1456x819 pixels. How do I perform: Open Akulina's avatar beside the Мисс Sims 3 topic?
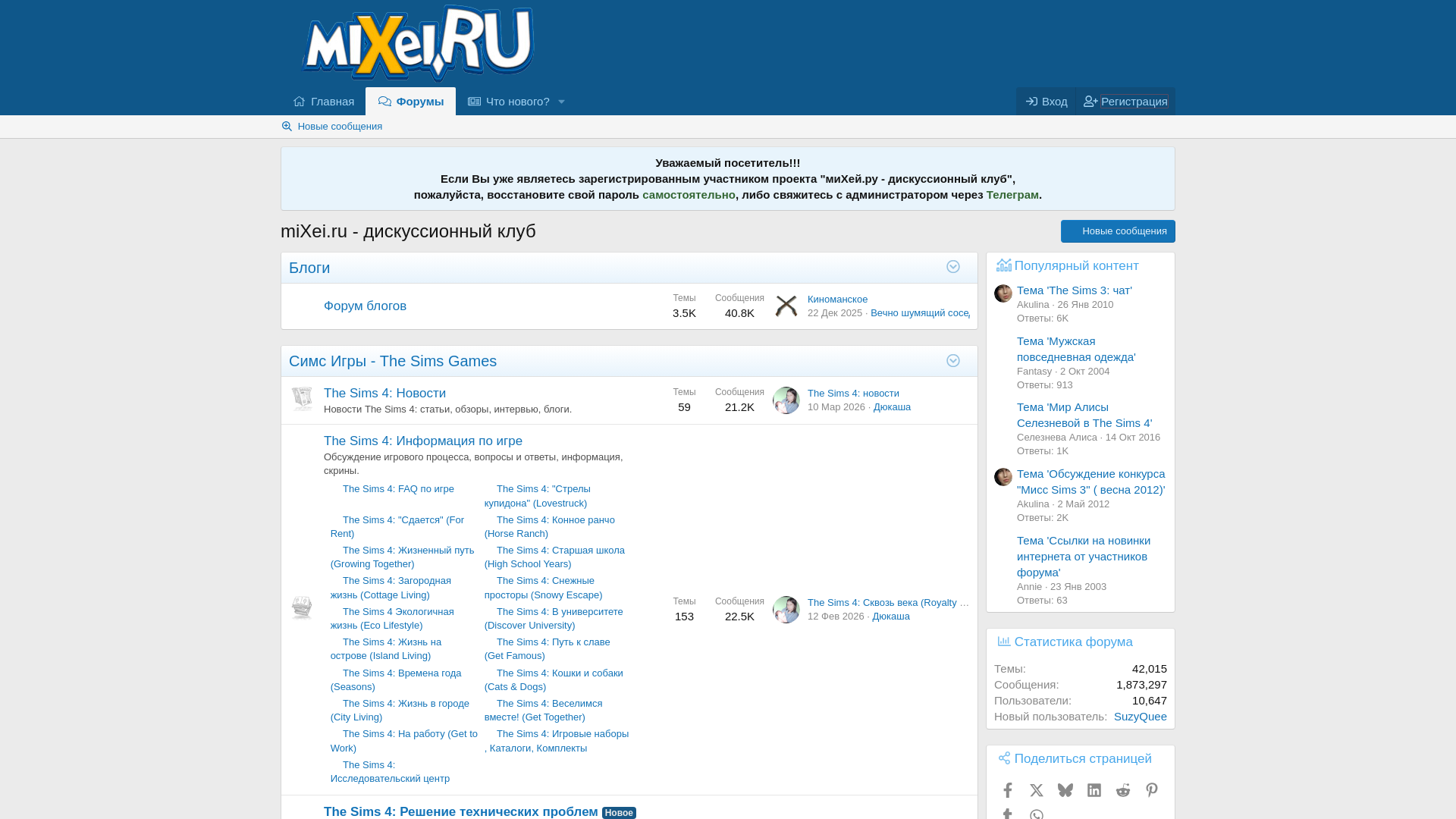pos(1003,477)
